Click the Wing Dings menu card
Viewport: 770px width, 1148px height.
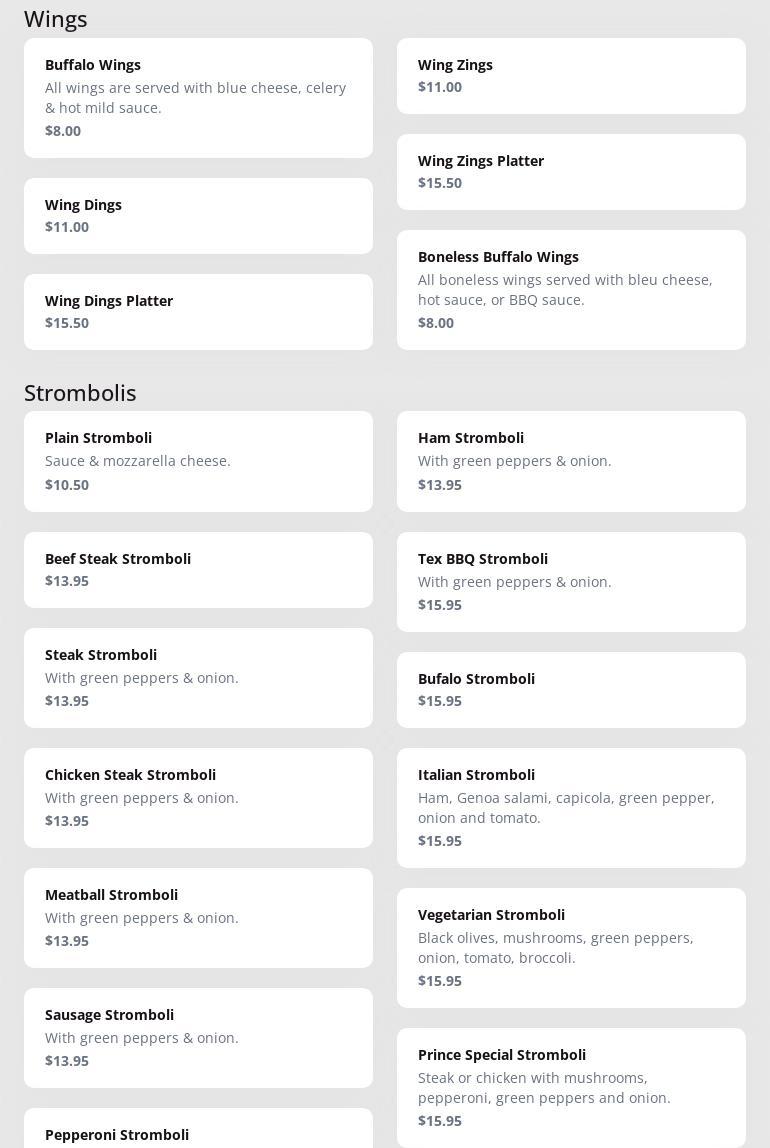pyautogui.click(x=198, y=216)
